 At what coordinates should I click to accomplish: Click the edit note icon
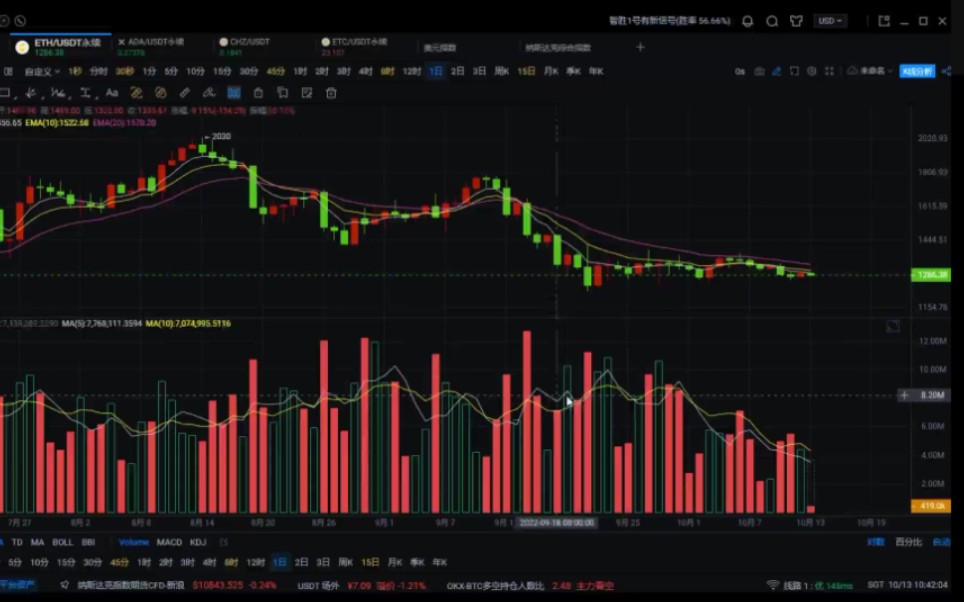[307, 93]
